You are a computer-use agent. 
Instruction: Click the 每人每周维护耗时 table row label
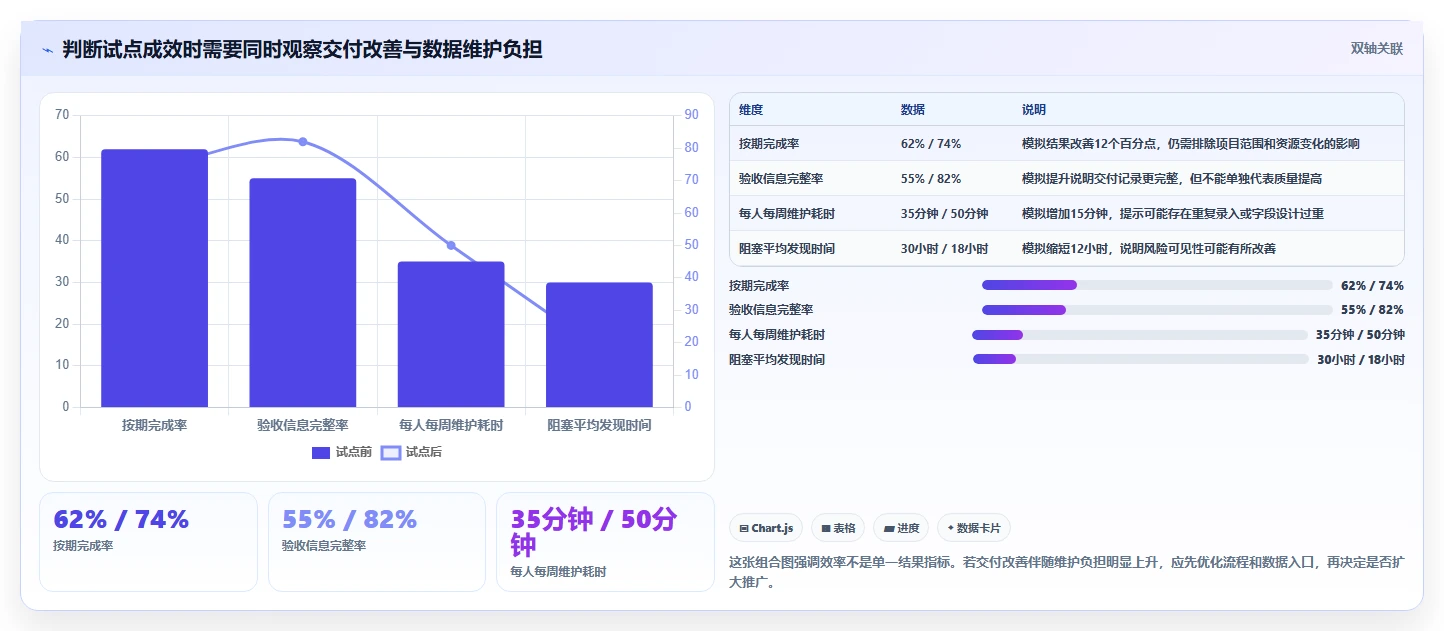(787, 214)
